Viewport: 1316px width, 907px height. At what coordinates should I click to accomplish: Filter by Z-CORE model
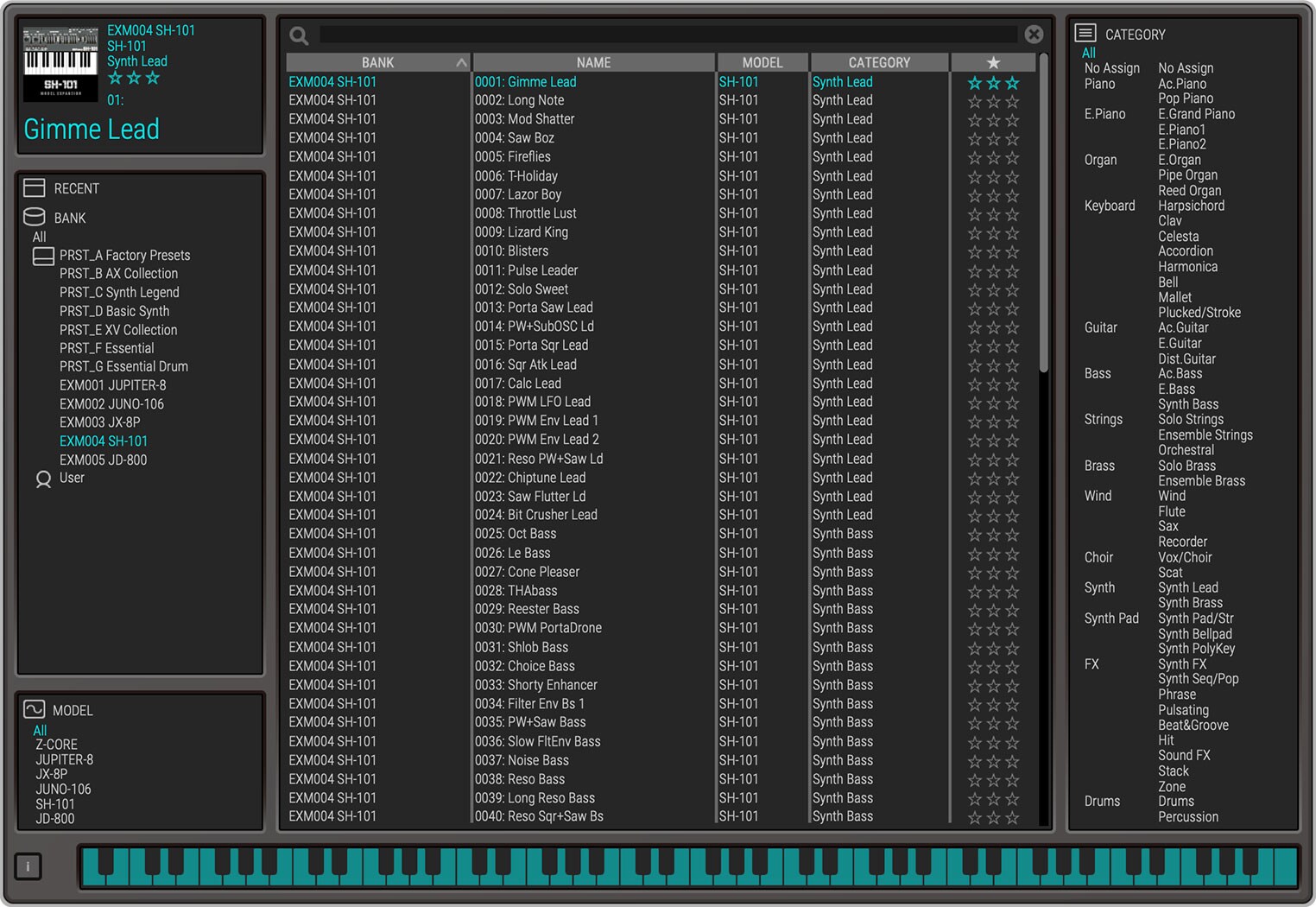[56, 745]
